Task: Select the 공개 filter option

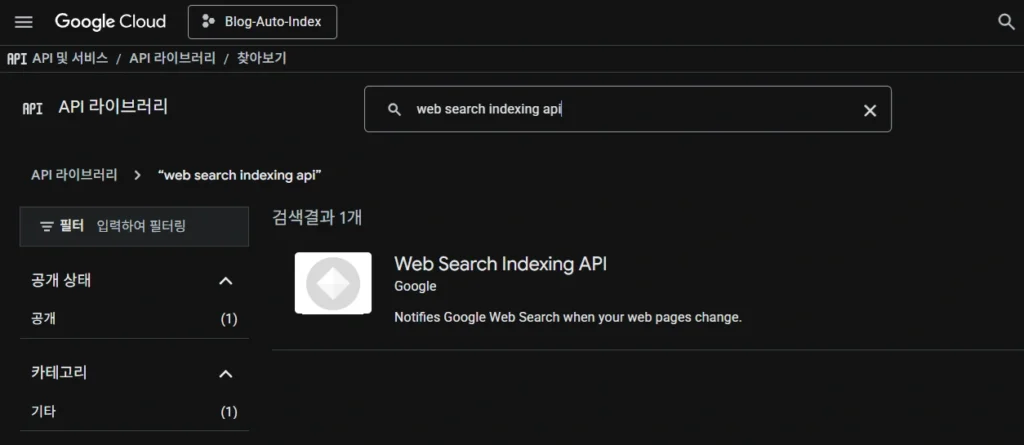Action: tap(45, 320)
